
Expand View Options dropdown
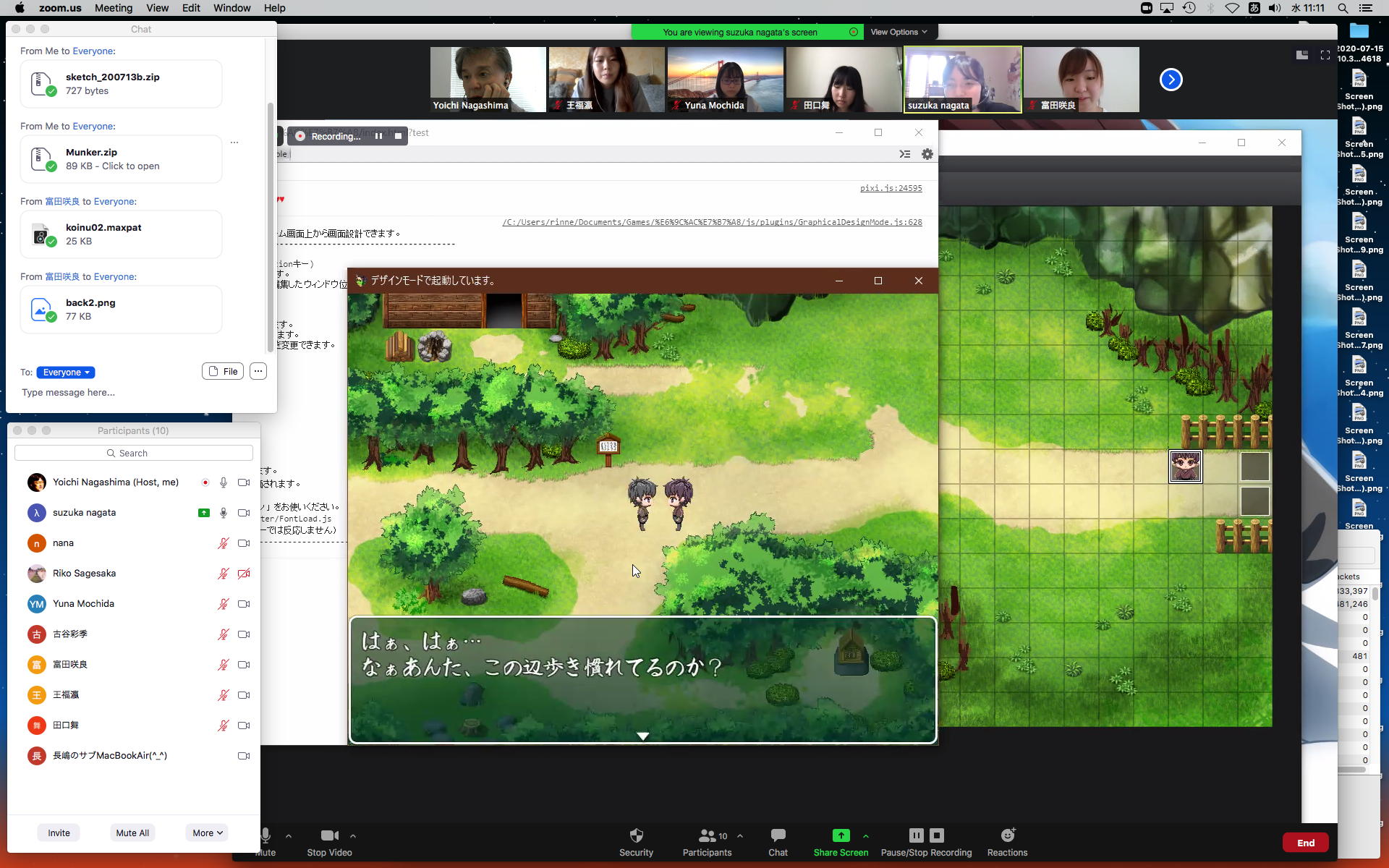tap(899, 32)
